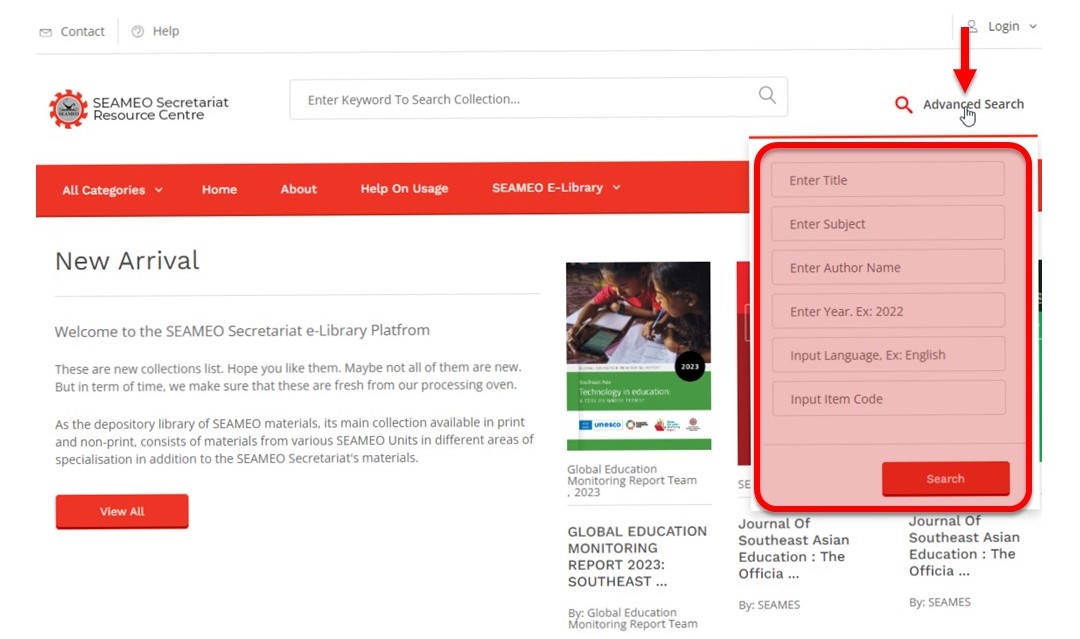Click the Contact envelope icon
Image resolution: width=1080 pixels, height=639 pixels.
45,32
